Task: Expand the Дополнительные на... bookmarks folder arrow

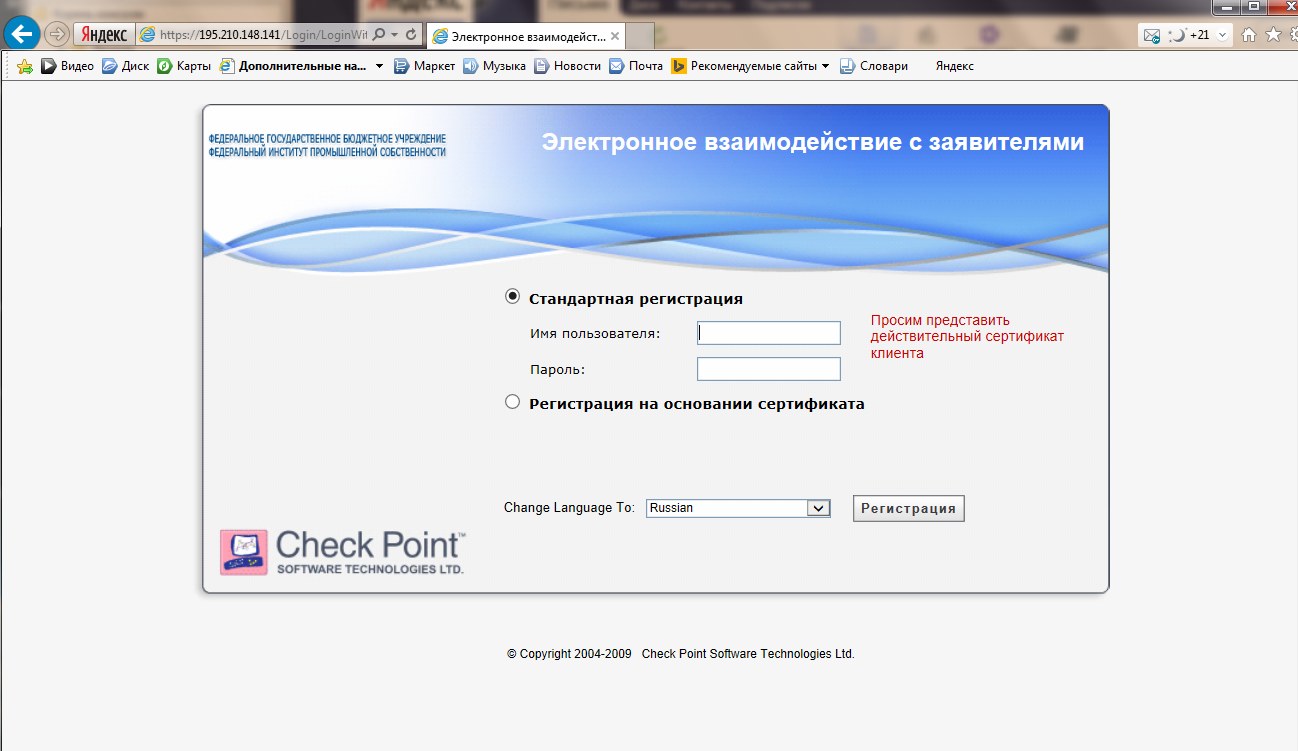Action: tap(379, 67)
